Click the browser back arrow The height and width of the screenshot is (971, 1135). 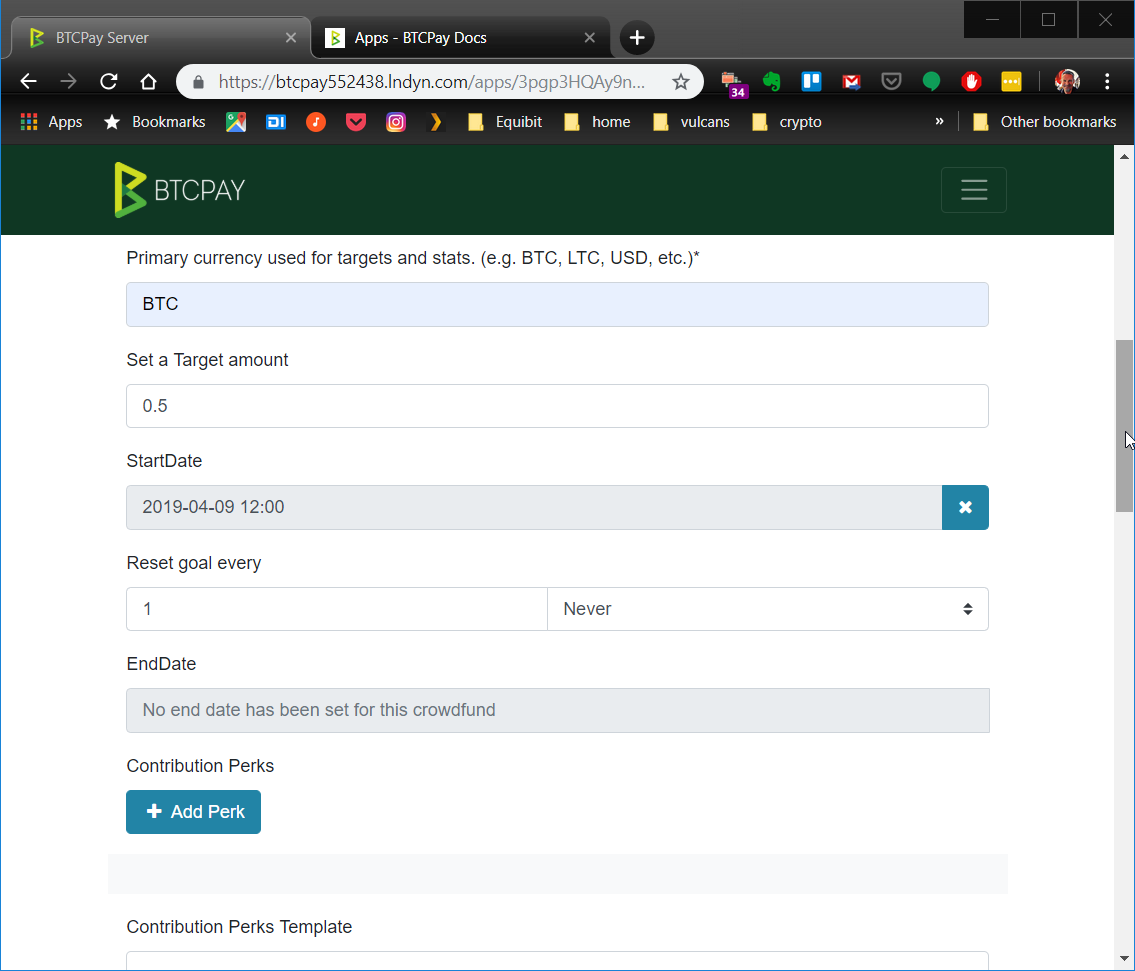click(28, 81)
